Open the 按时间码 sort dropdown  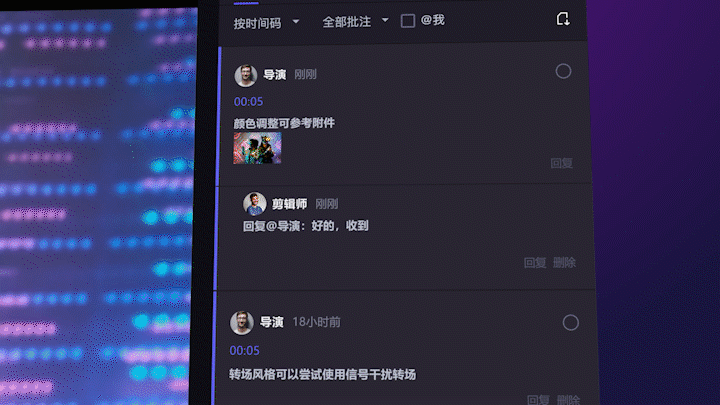click(266, 23)
